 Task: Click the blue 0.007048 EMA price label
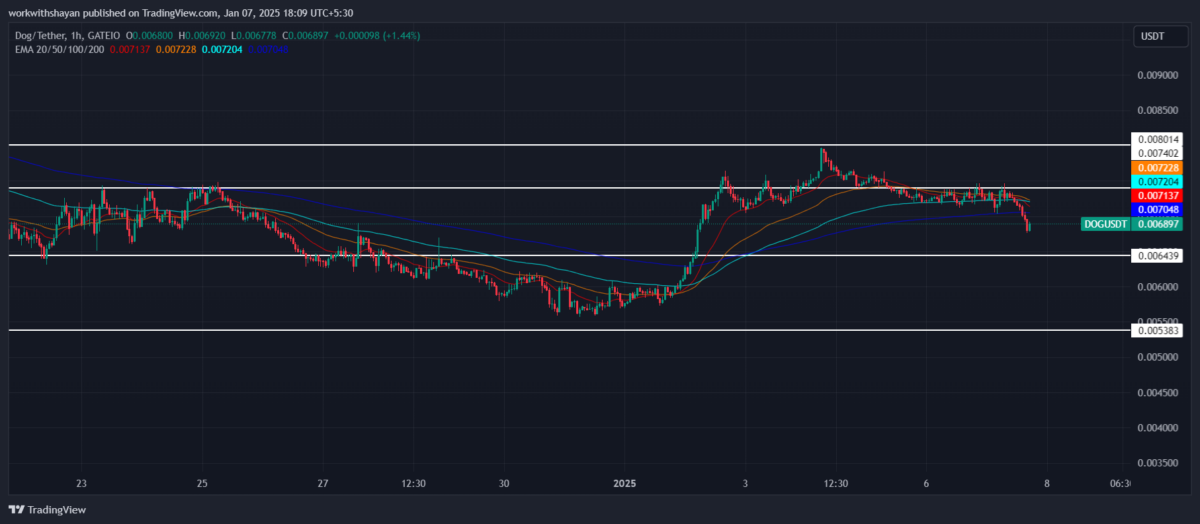point(1157,210)
